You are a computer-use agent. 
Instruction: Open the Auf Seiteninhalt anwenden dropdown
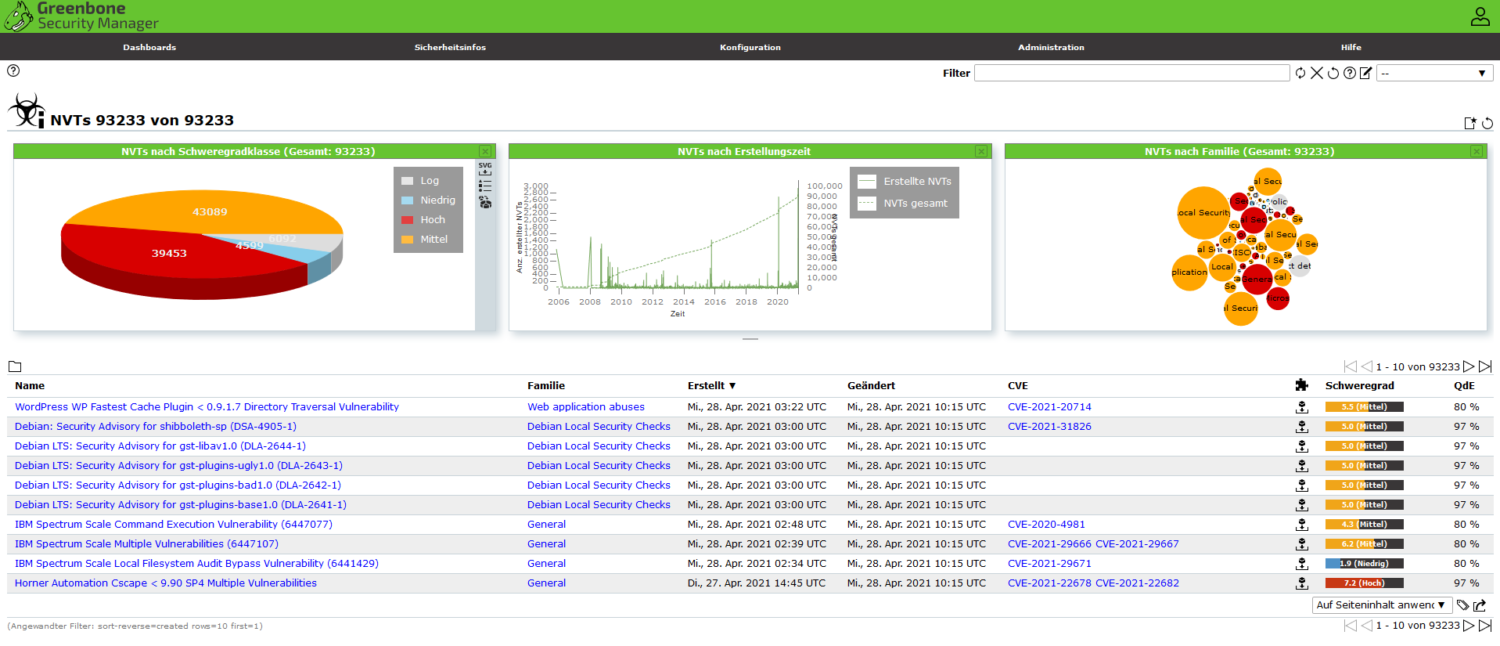tap(1382, 604)
